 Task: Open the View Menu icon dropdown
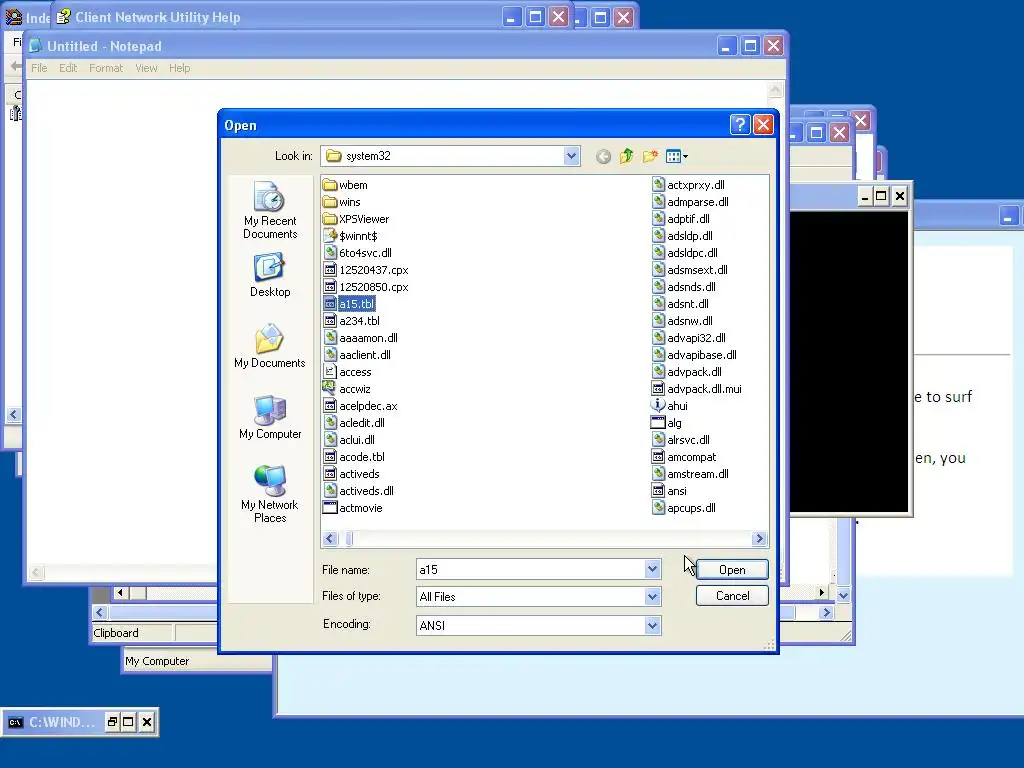[x=677, y=156]
